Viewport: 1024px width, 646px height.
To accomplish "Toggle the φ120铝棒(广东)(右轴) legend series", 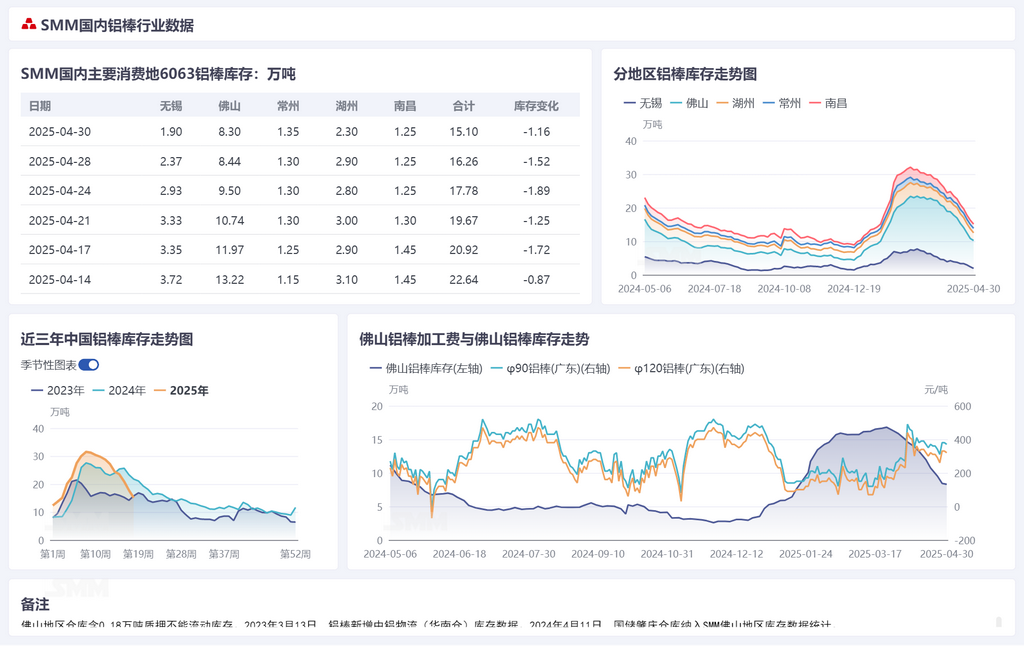I will click(x=682, y=368).
